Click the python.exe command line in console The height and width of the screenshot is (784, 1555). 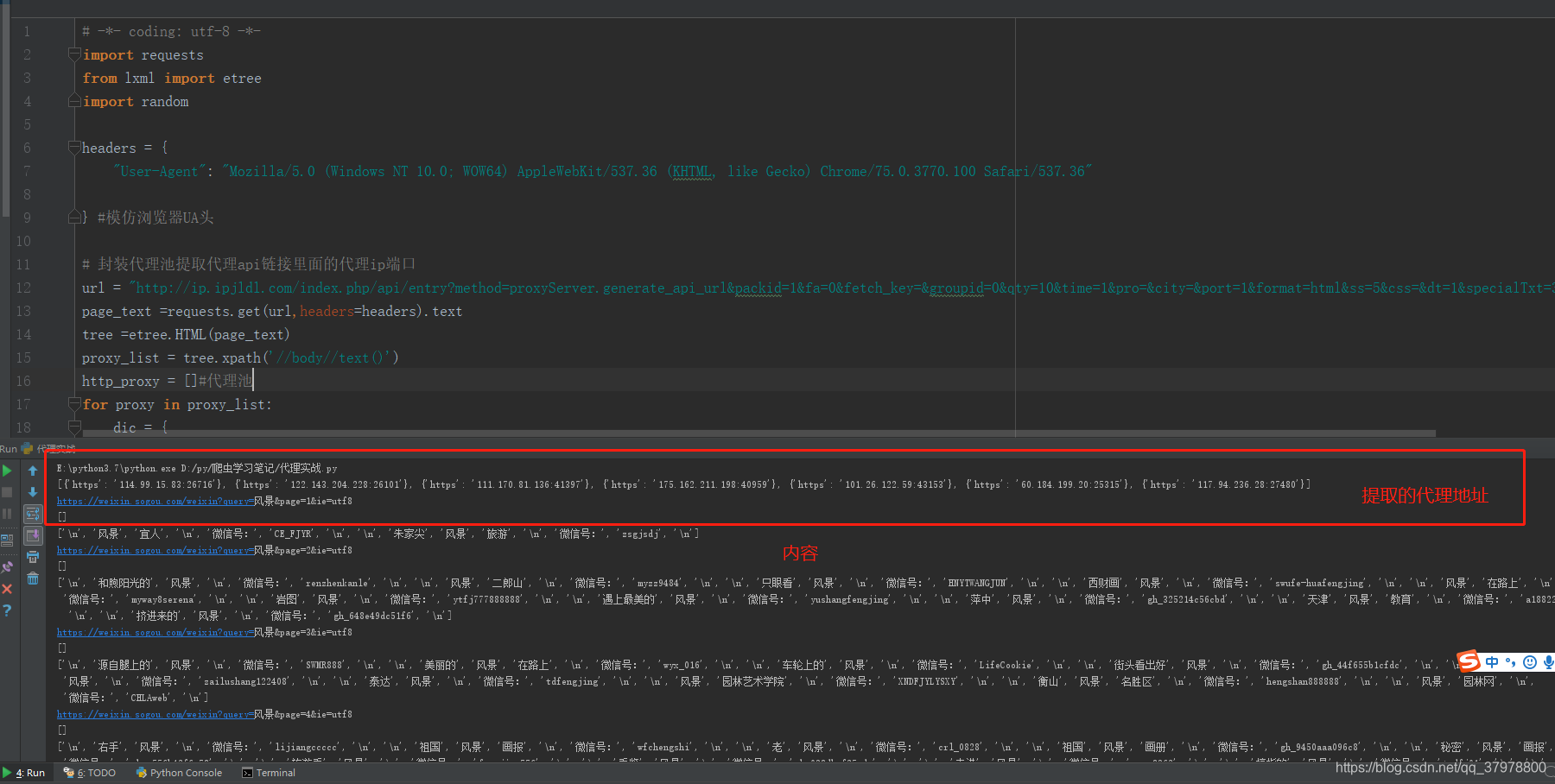[x=197, y=468]
